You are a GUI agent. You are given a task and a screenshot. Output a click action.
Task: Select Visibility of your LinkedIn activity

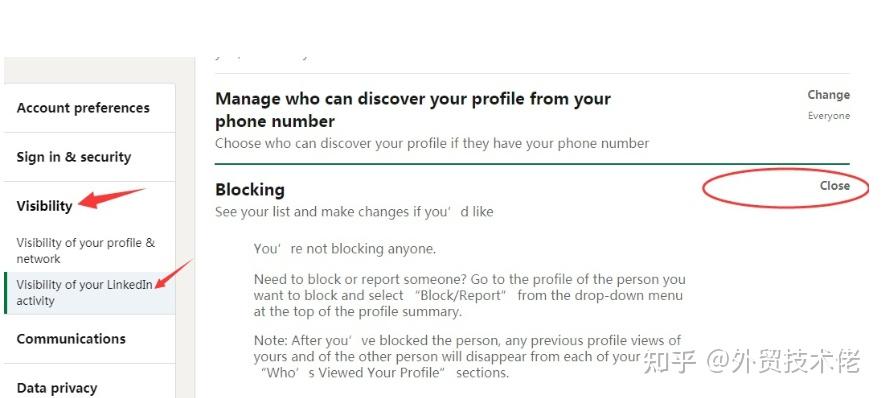[x=84, y=293]
